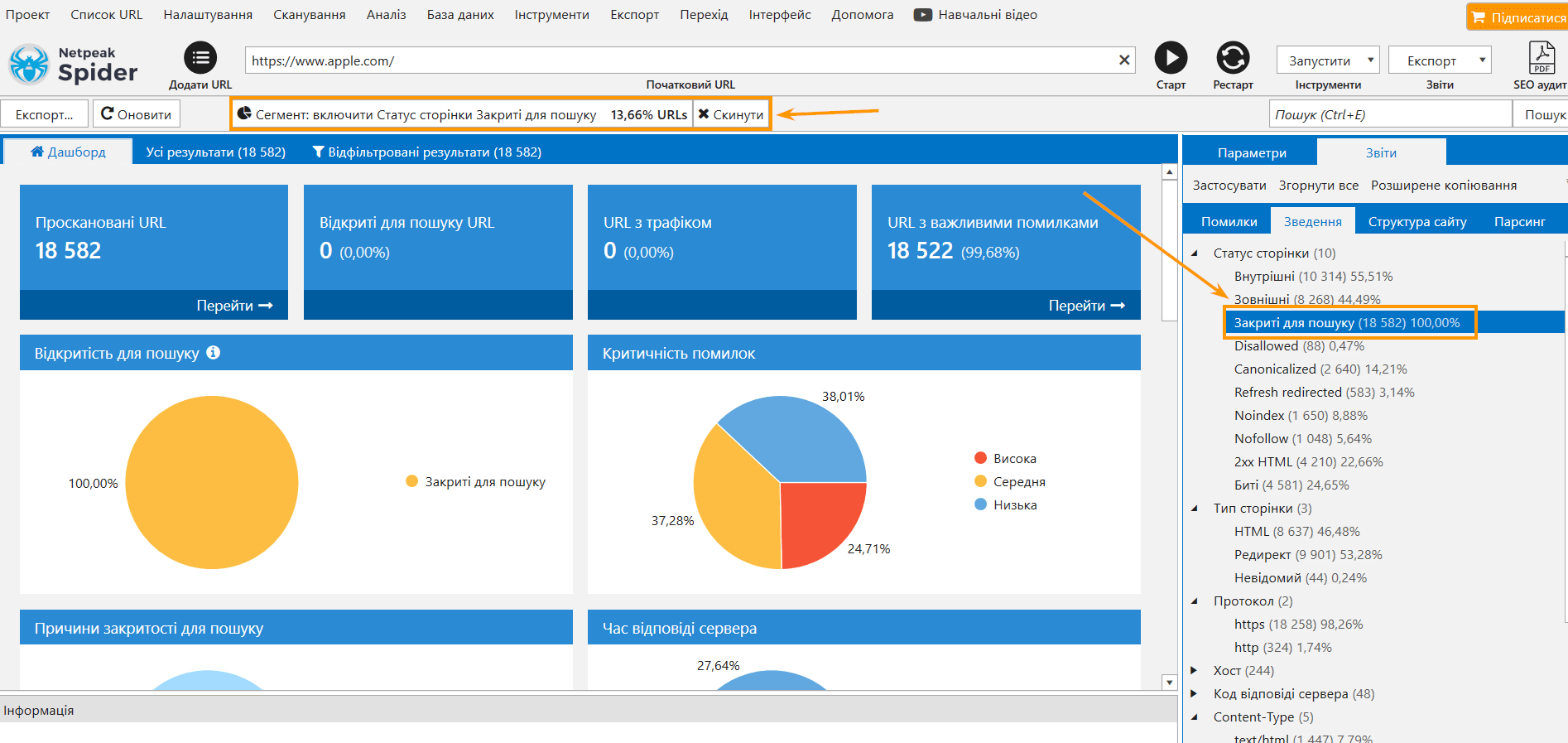Open the База даних menu
This screenshot has height=743, width=1568.
point(460,15)
